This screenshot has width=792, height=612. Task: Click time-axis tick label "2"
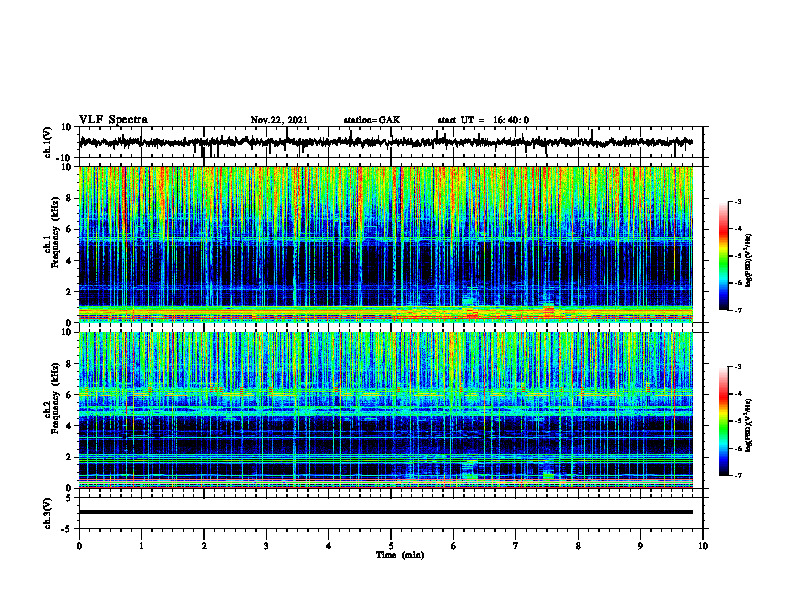coord(204,546)
